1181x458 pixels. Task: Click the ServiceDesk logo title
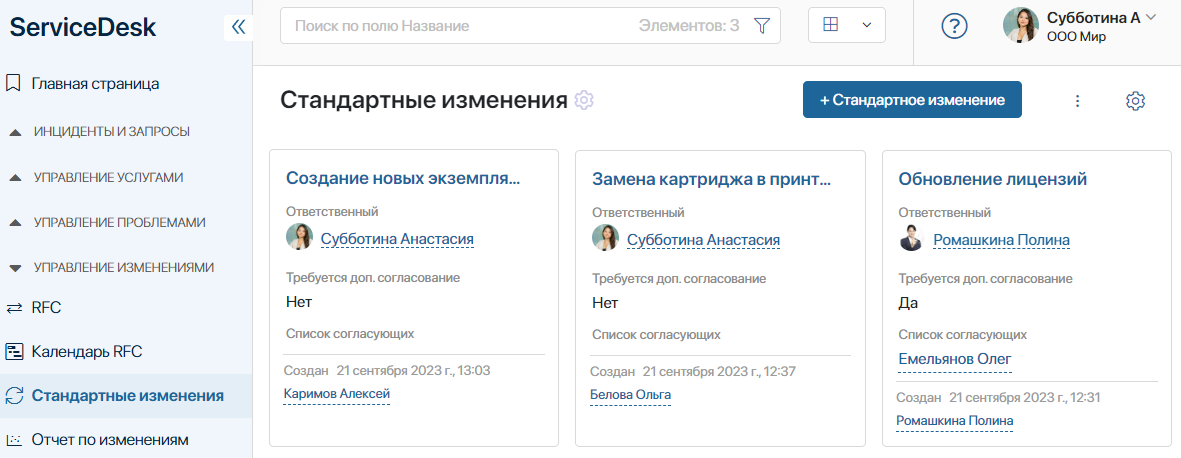coord(83,27)
